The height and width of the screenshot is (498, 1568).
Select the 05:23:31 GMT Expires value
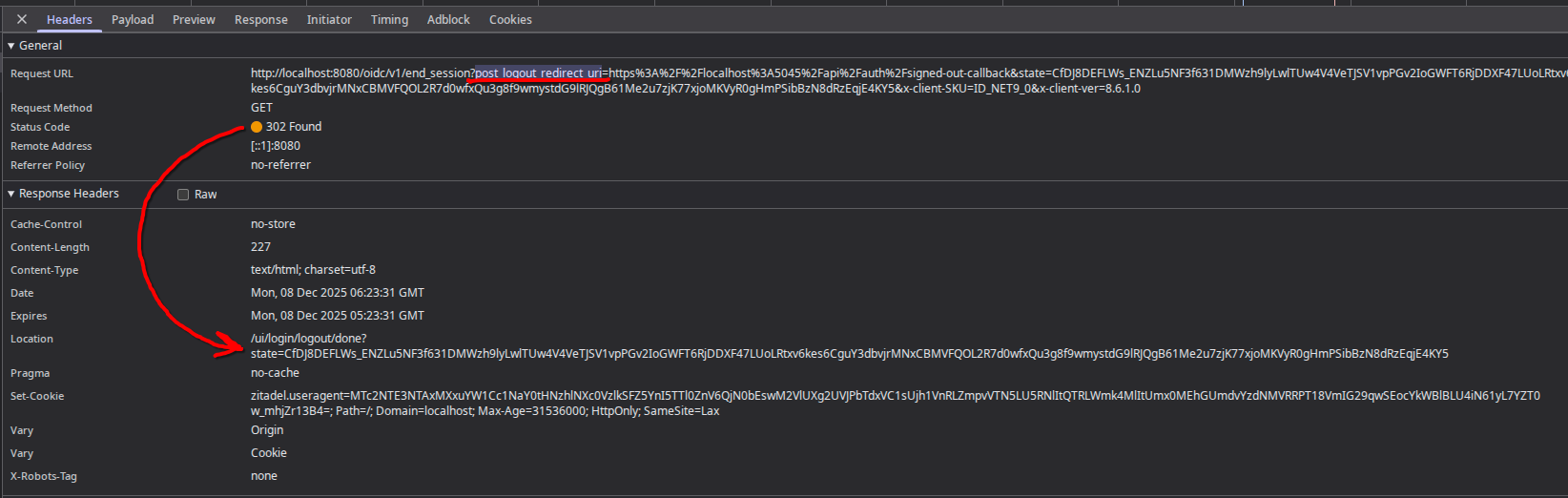pyautogui.click(x=338, y=316)
